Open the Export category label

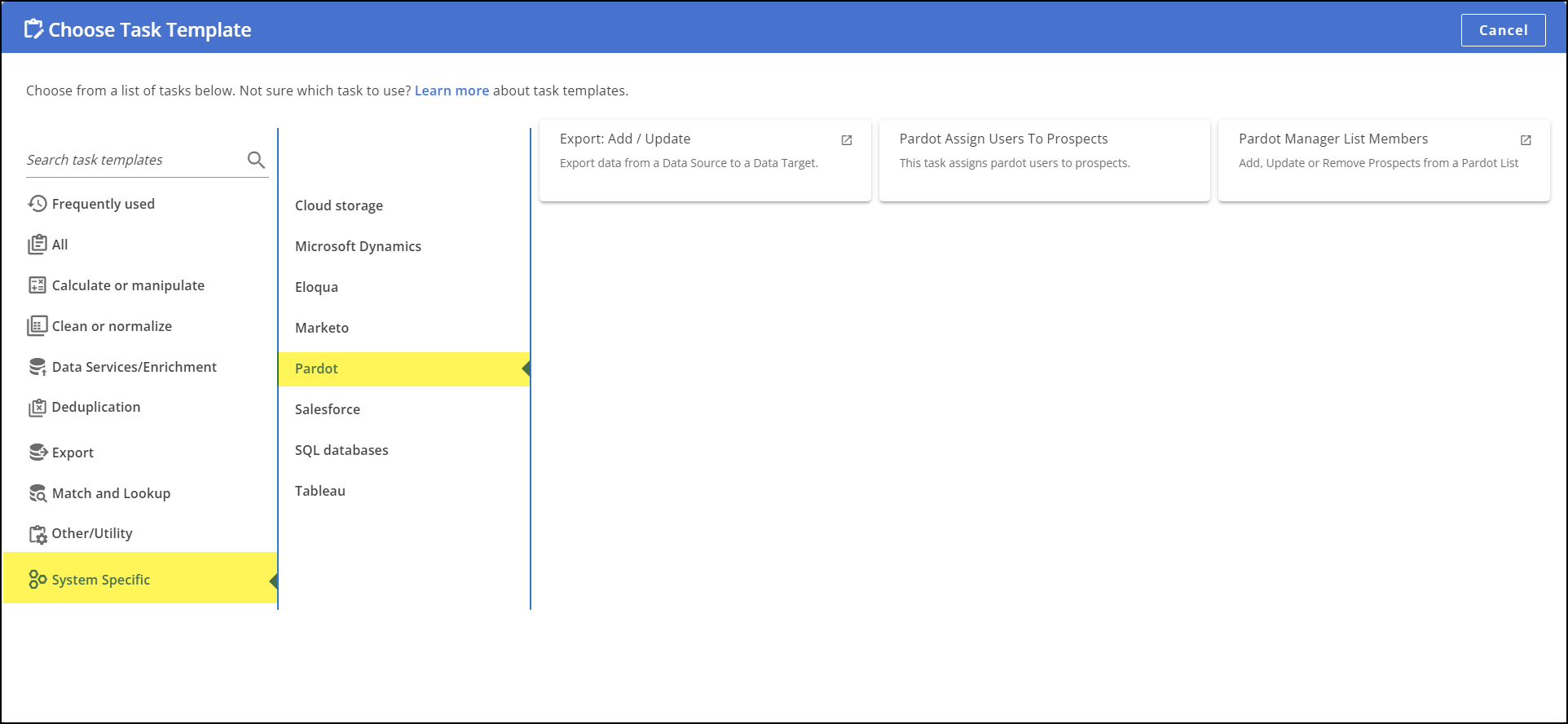point(73,452)
